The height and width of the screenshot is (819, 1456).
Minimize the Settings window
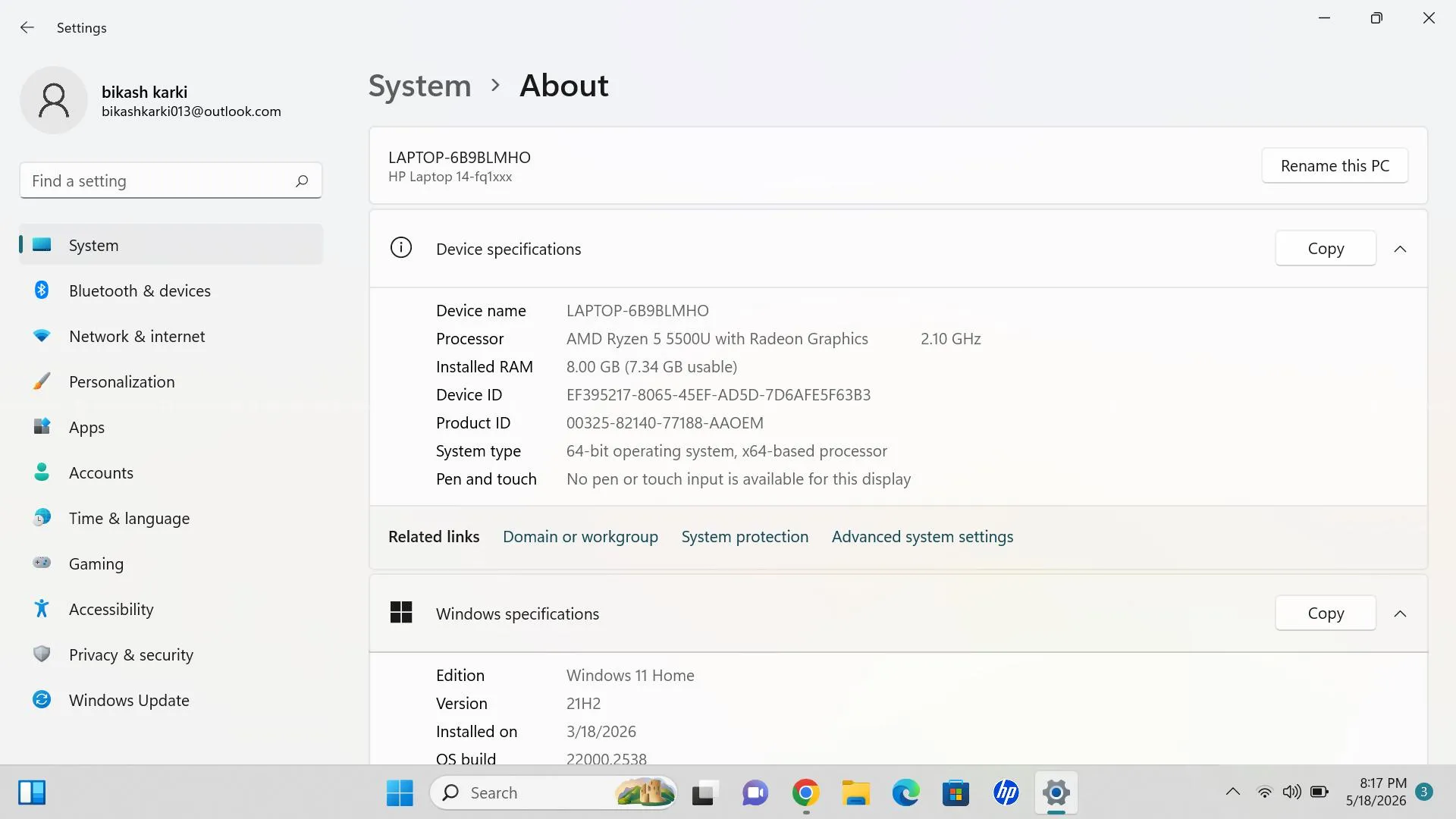(1325, 18)
